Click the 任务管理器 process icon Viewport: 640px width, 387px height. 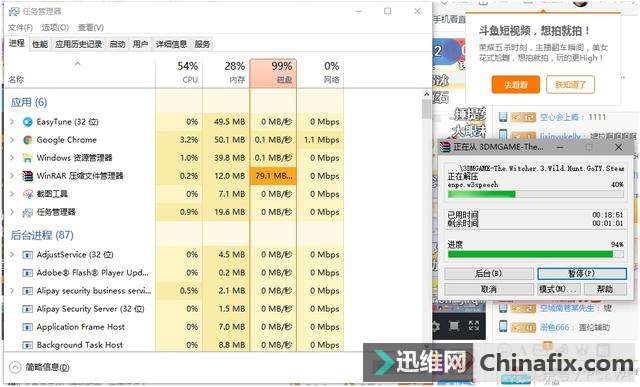coord(27,212)
